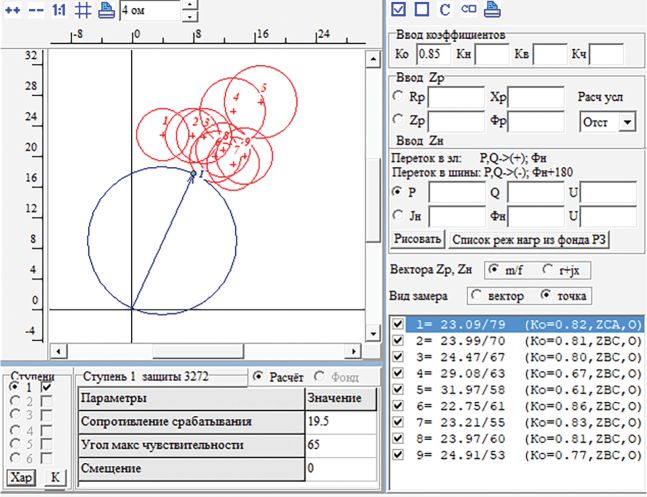Click Угол макс чувствительности value 65

[340, 445]
